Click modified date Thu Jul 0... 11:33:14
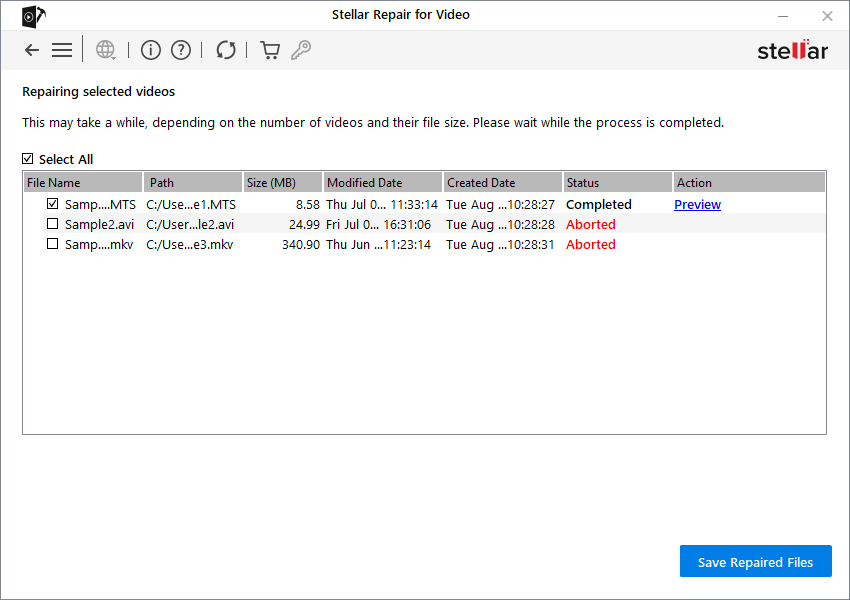 point(382,204)
